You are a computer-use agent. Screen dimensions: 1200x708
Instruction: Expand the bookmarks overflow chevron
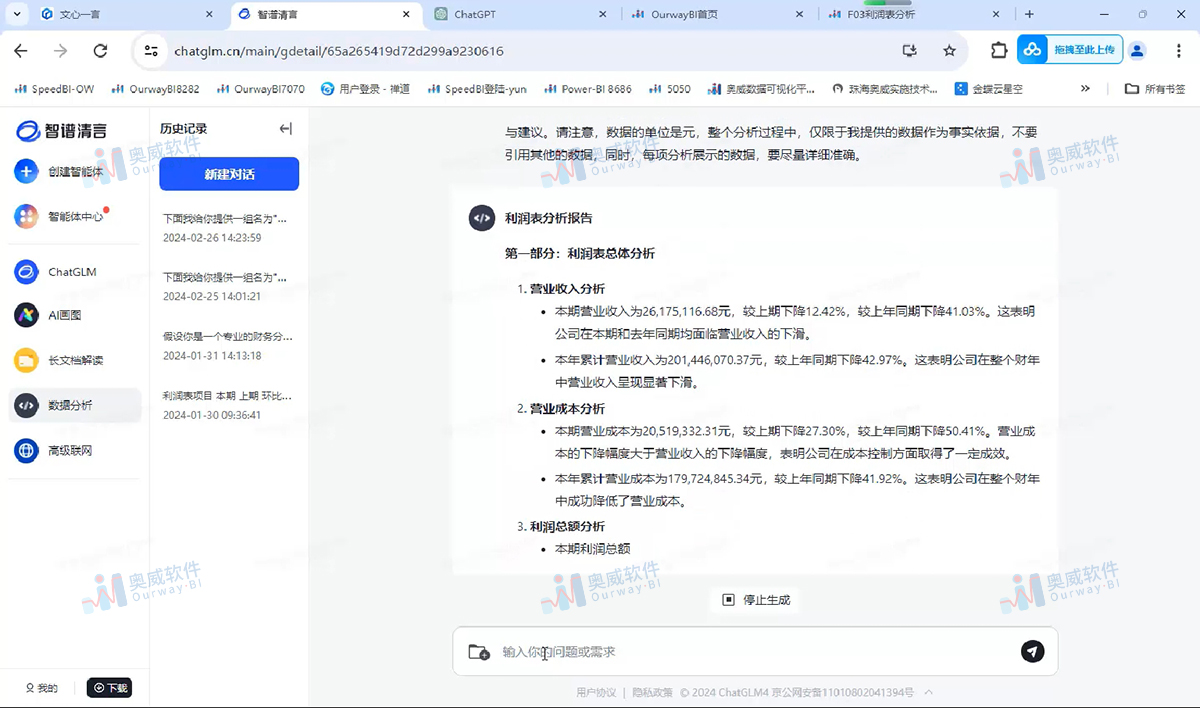pos(1084,88)
